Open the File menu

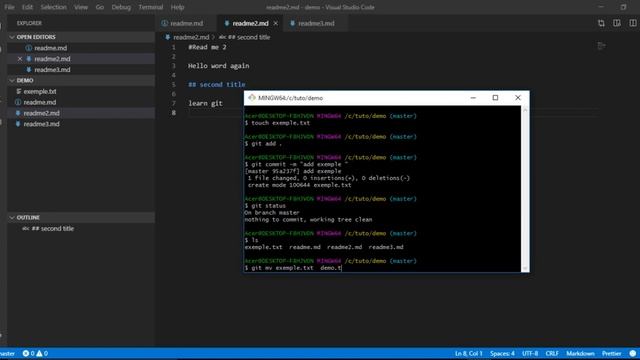tap(9, 7)
